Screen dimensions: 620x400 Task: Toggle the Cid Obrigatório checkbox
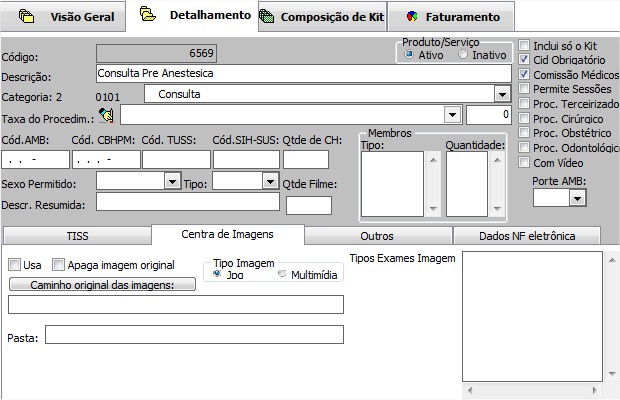point(524,60)
